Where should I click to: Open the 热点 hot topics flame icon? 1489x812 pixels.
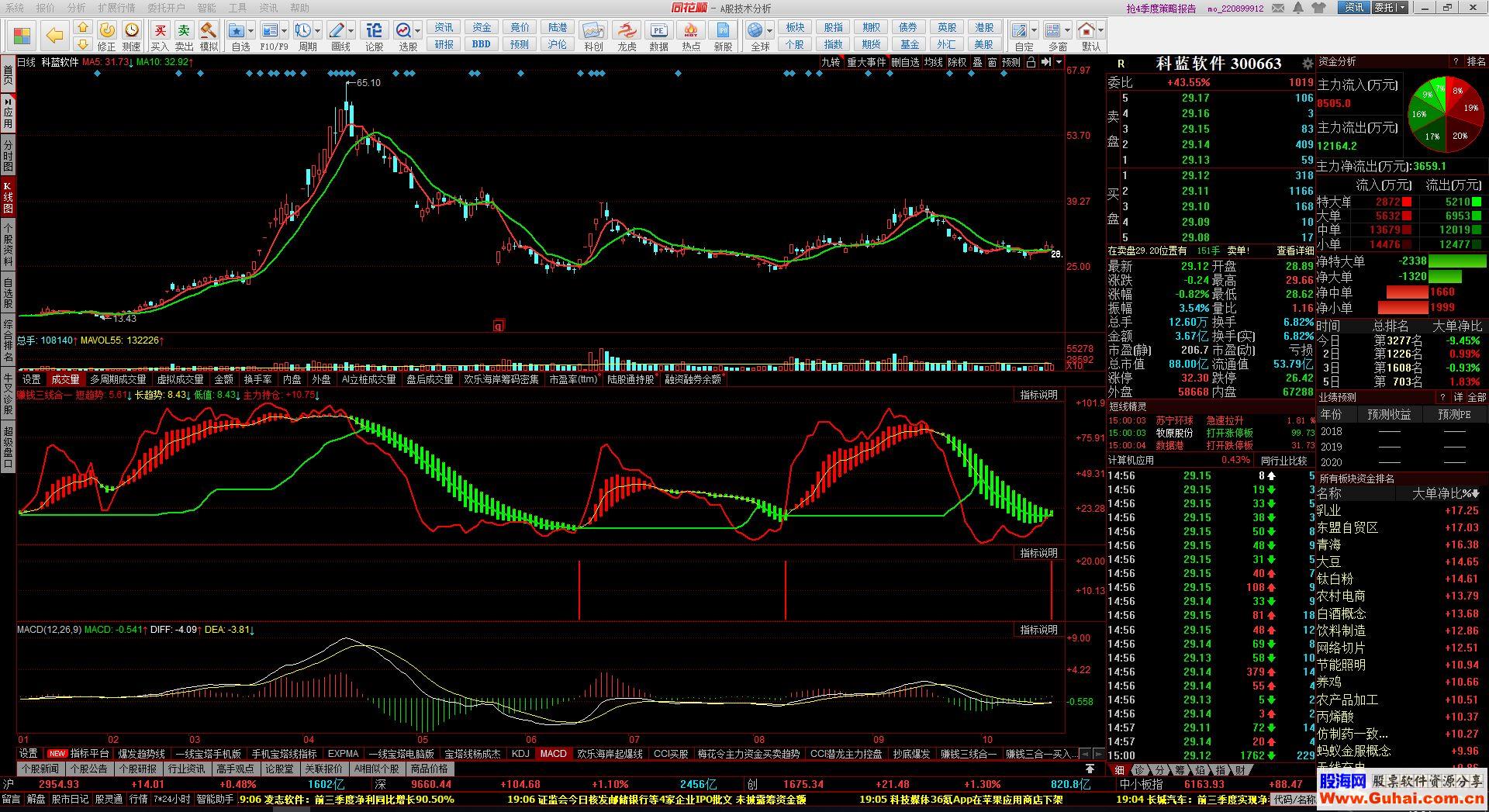click(x=690, y=30)
